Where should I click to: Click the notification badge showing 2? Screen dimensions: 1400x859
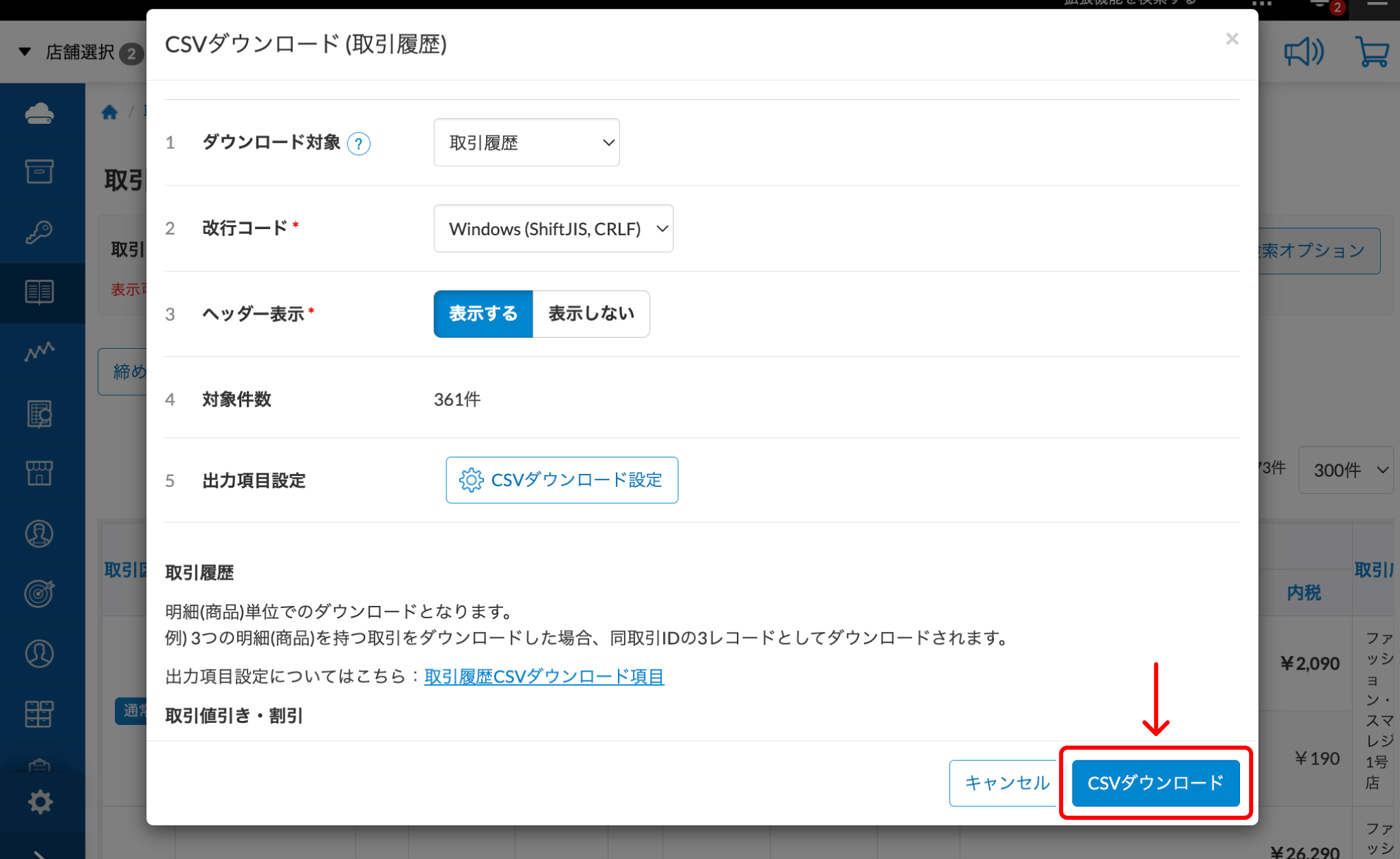(1337, 8)
